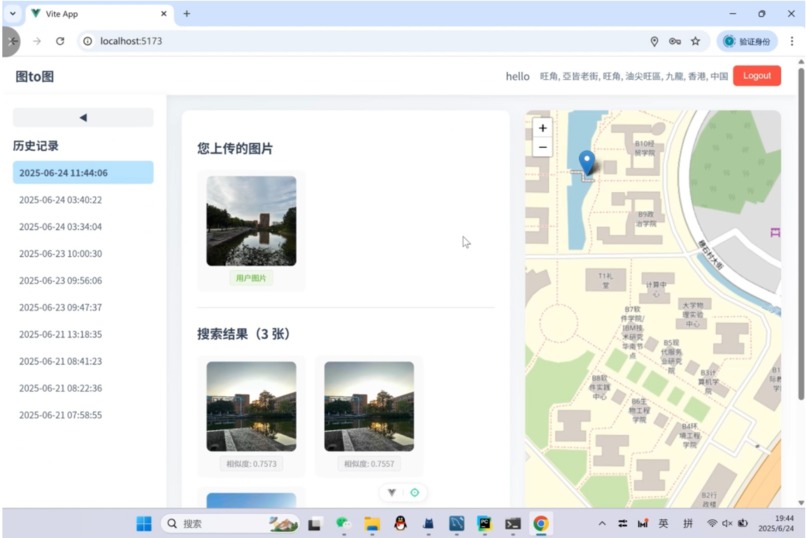The image size is (806, 538).
Task: Click the 验证身份 profile button
Action: (x=747, y=41)
